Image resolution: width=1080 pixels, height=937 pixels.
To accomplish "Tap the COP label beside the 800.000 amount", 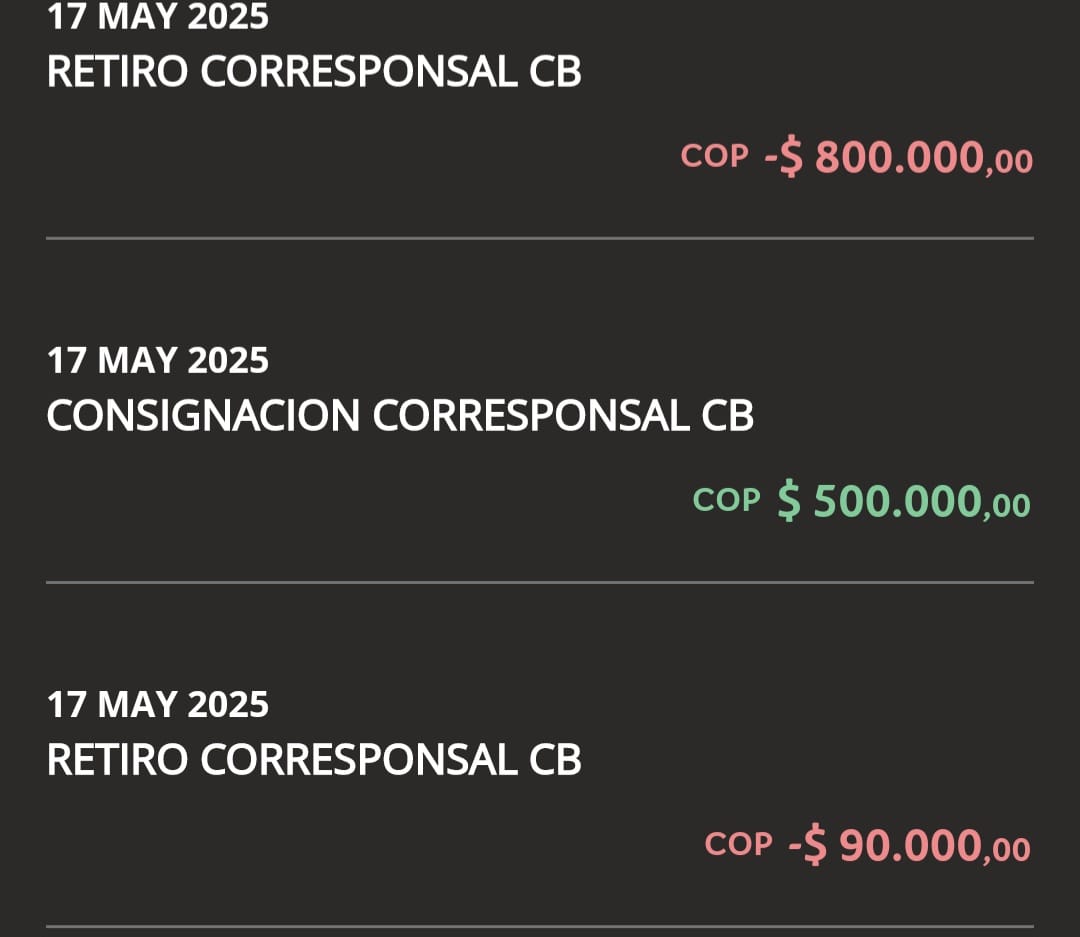I will [x=714, y=156].
